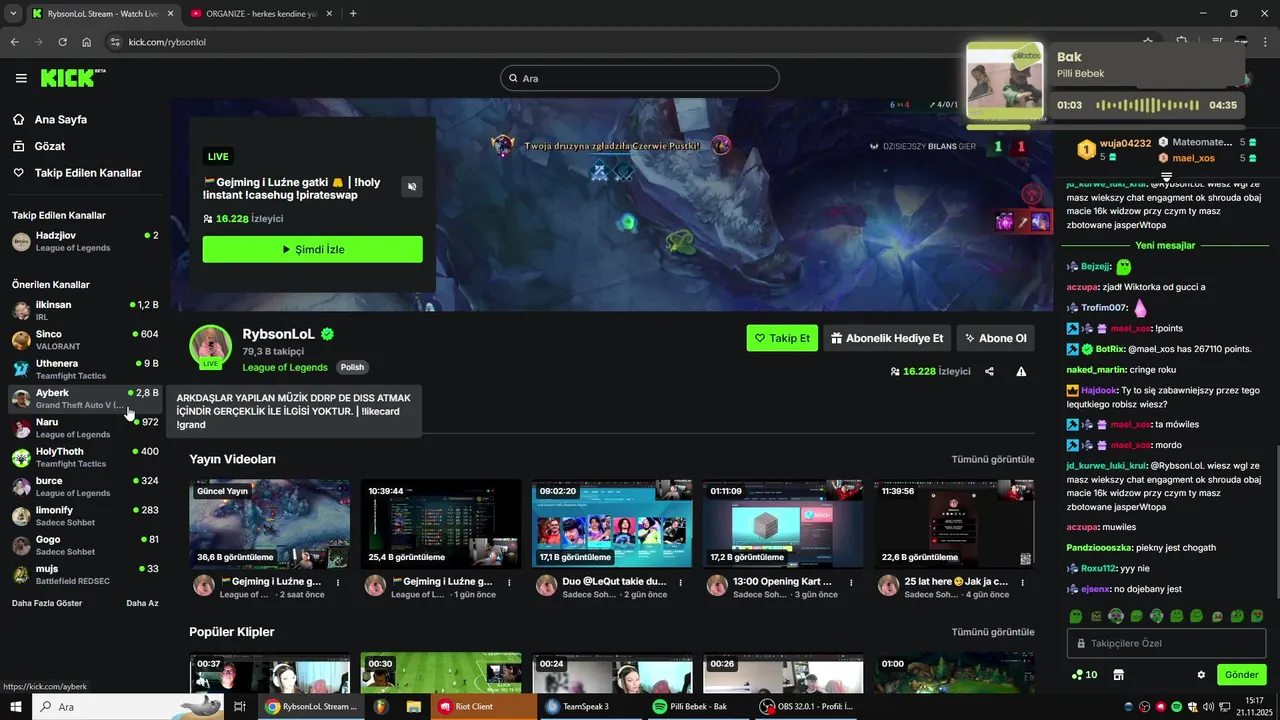The height and width of the screenshot is (720, 1280).
Task: Open Task View on taskbar
Action: pyautogui.click(x=239, y=706)
